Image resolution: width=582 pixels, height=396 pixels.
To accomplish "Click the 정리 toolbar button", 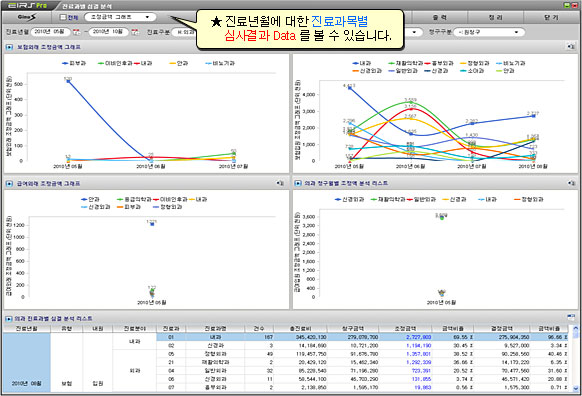I will (496, 17).
